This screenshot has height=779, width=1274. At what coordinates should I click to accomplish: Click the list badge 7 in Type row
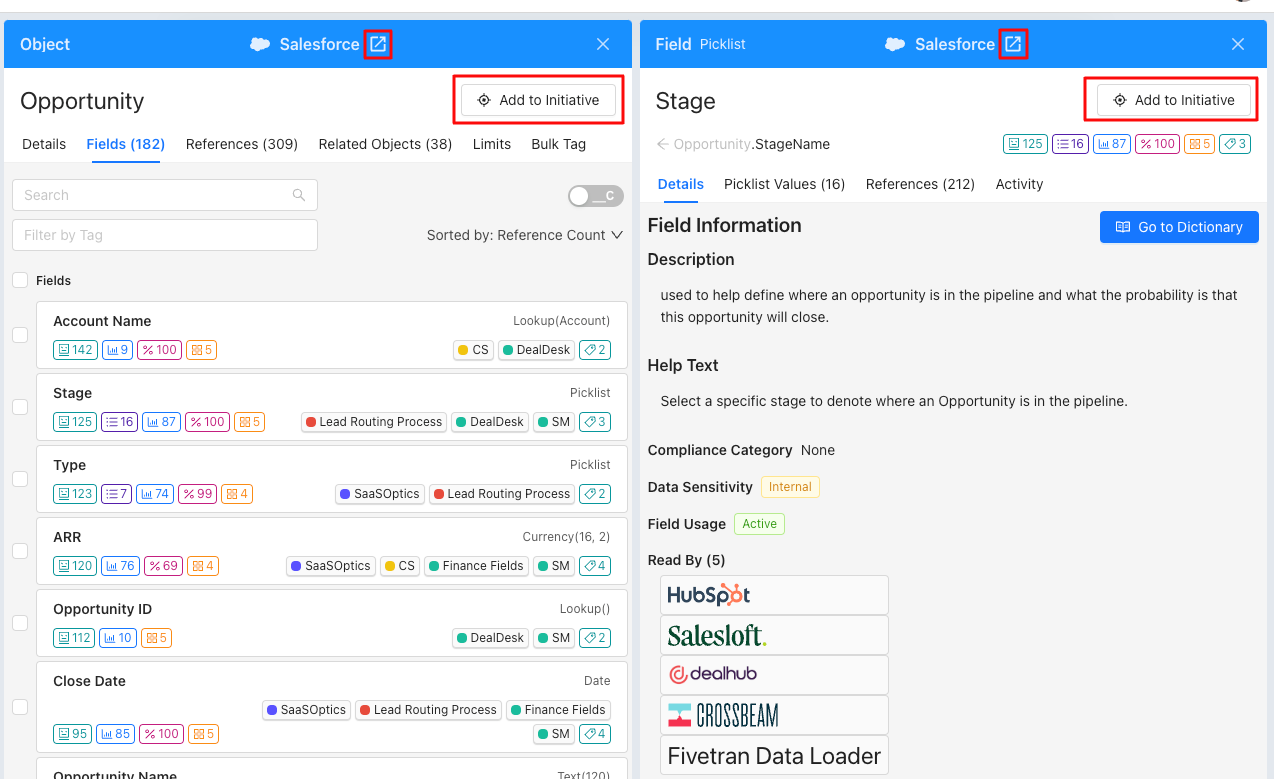(116, 494)
